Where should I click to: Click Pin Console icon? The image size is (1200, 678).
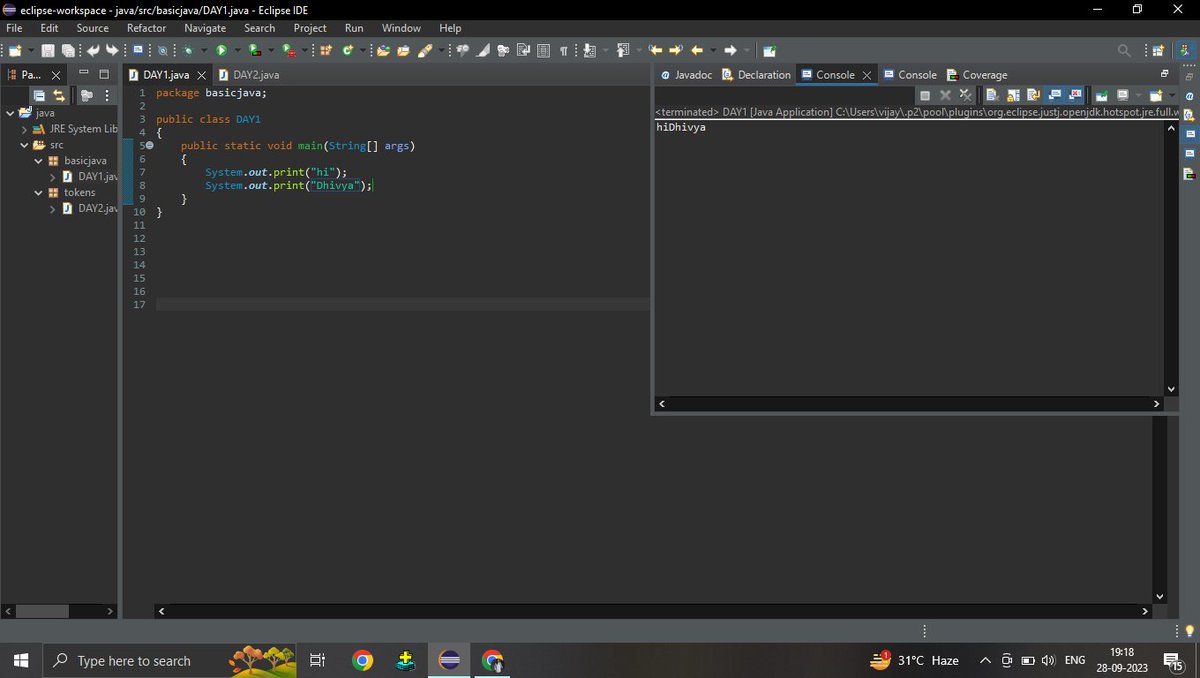[x=1102, y=95]
